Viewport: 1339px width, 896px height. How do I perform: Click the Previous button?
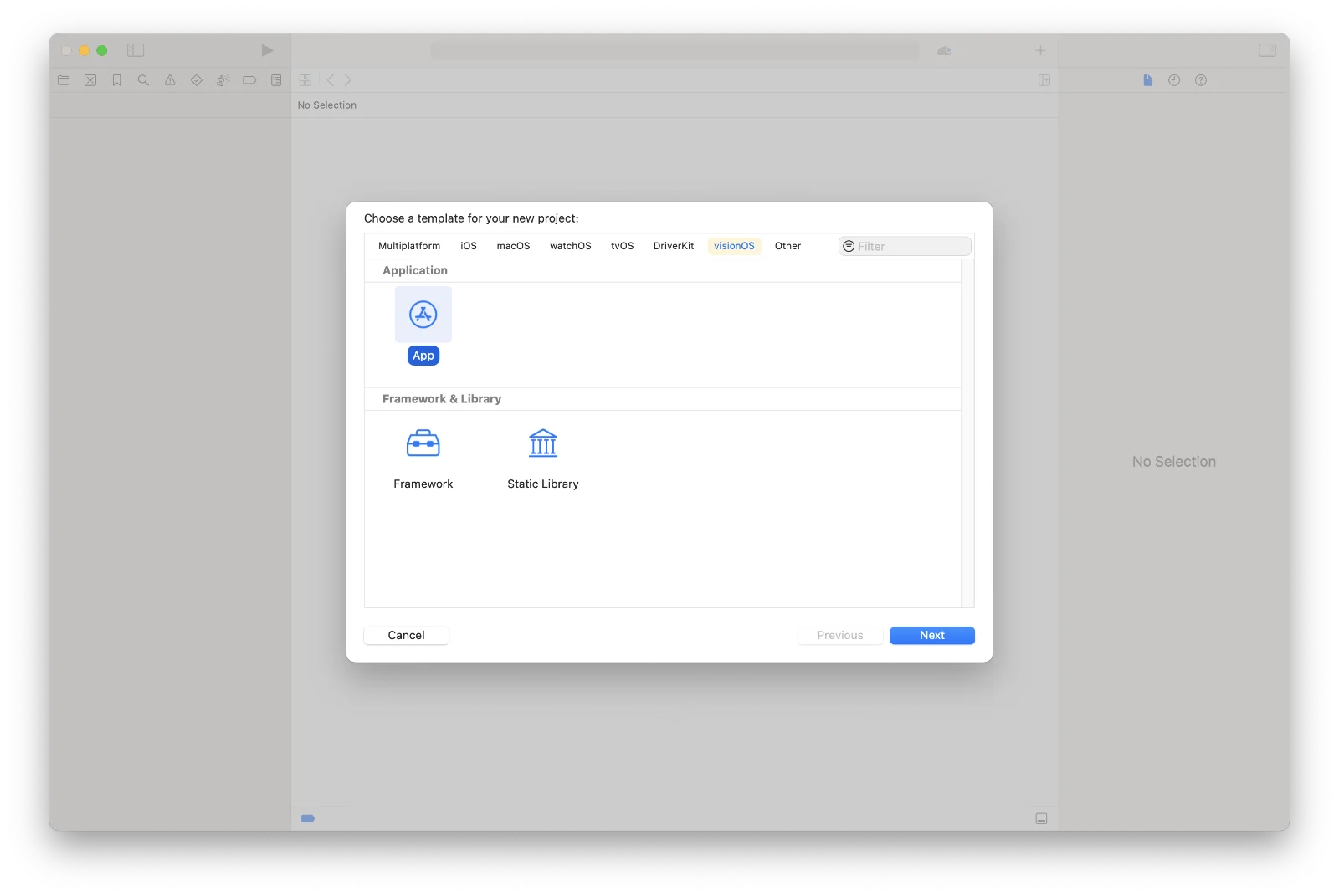click(x=840, y=635)
